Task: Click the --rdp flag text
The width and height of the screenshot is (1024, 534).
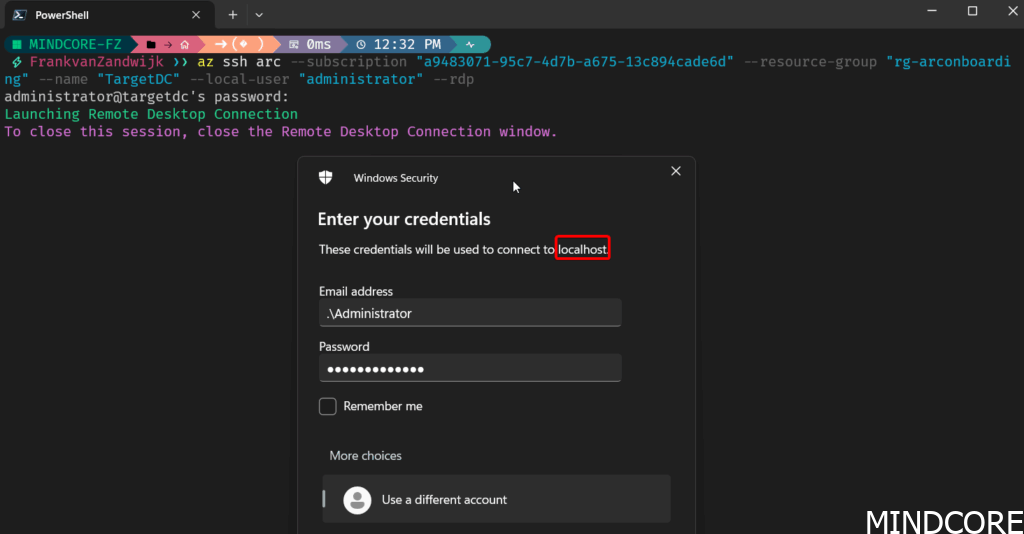Action: pos(453,80)
